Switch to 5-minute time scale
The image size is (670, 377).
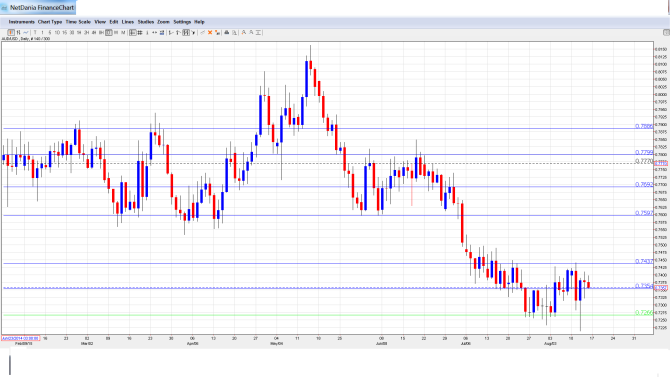pyautogui.click(x=50, y=32)
